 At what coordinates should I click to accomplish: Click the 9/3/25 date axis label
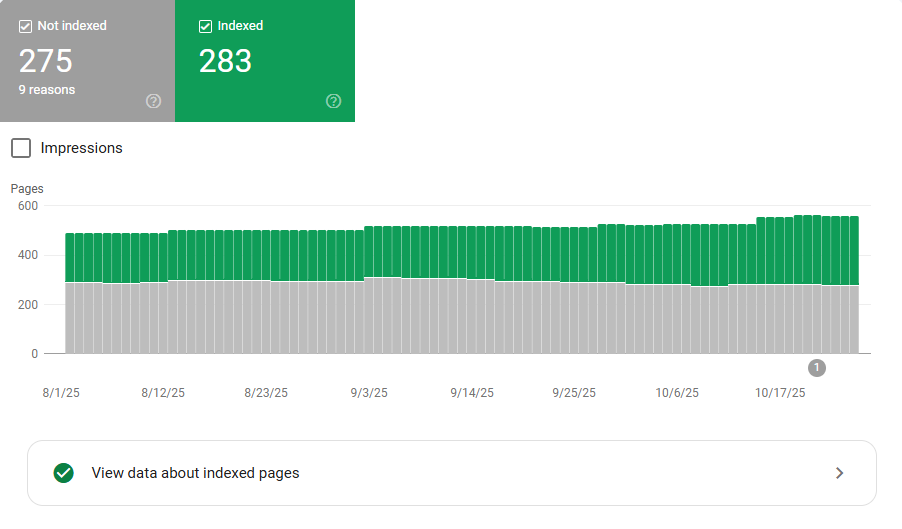tap(369, 393)
